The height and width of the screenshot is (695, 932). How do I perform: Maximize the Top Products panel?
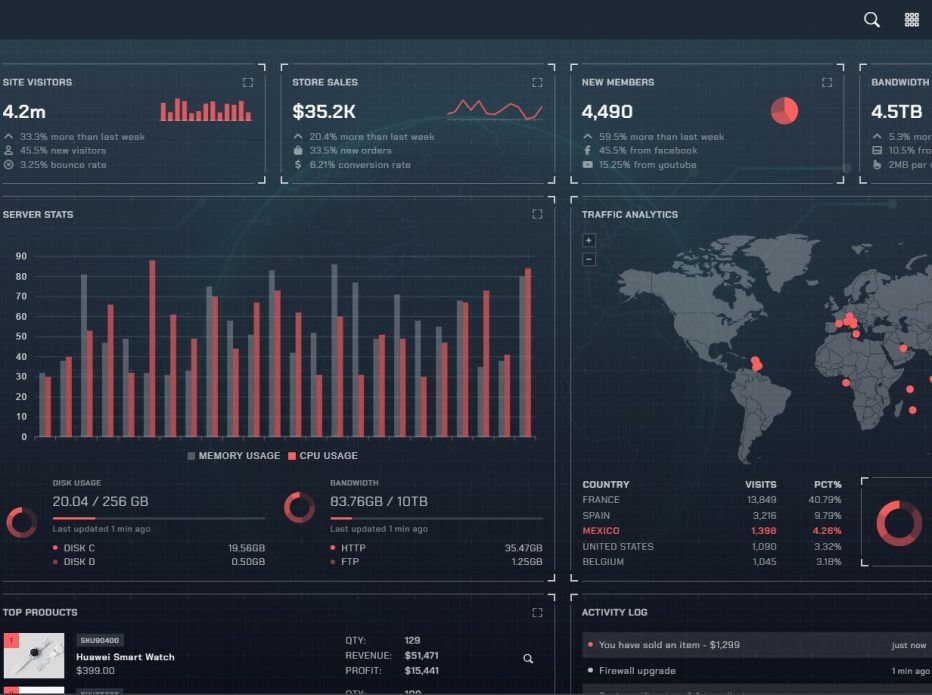pyautogui.click(x=537, y=612)
